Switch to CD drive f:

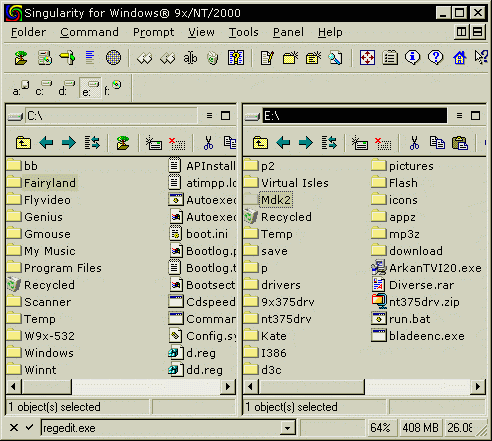coord(113,88)
